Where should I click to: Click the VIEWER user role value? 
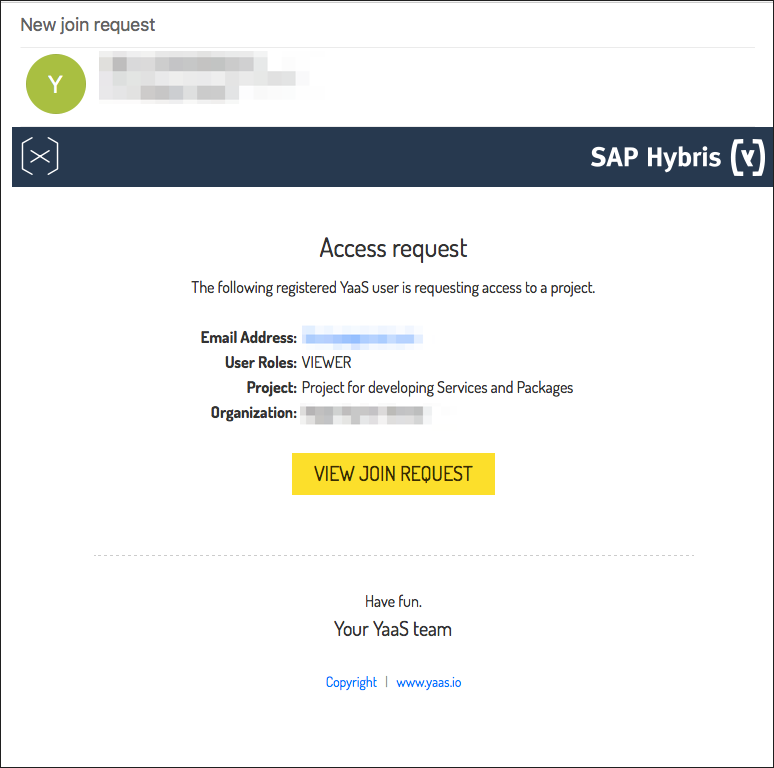326,363
